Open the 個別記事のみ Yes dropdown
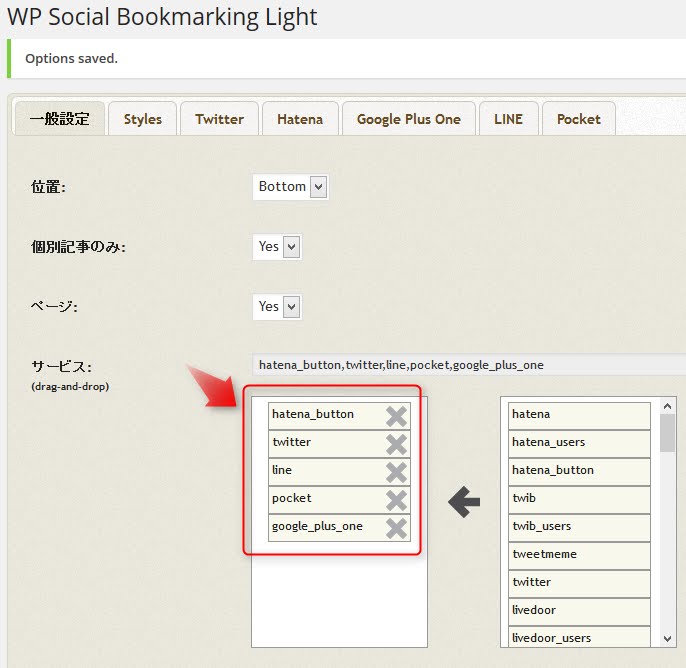The width and height of the screenshot is (686, 668). point(277,247)
